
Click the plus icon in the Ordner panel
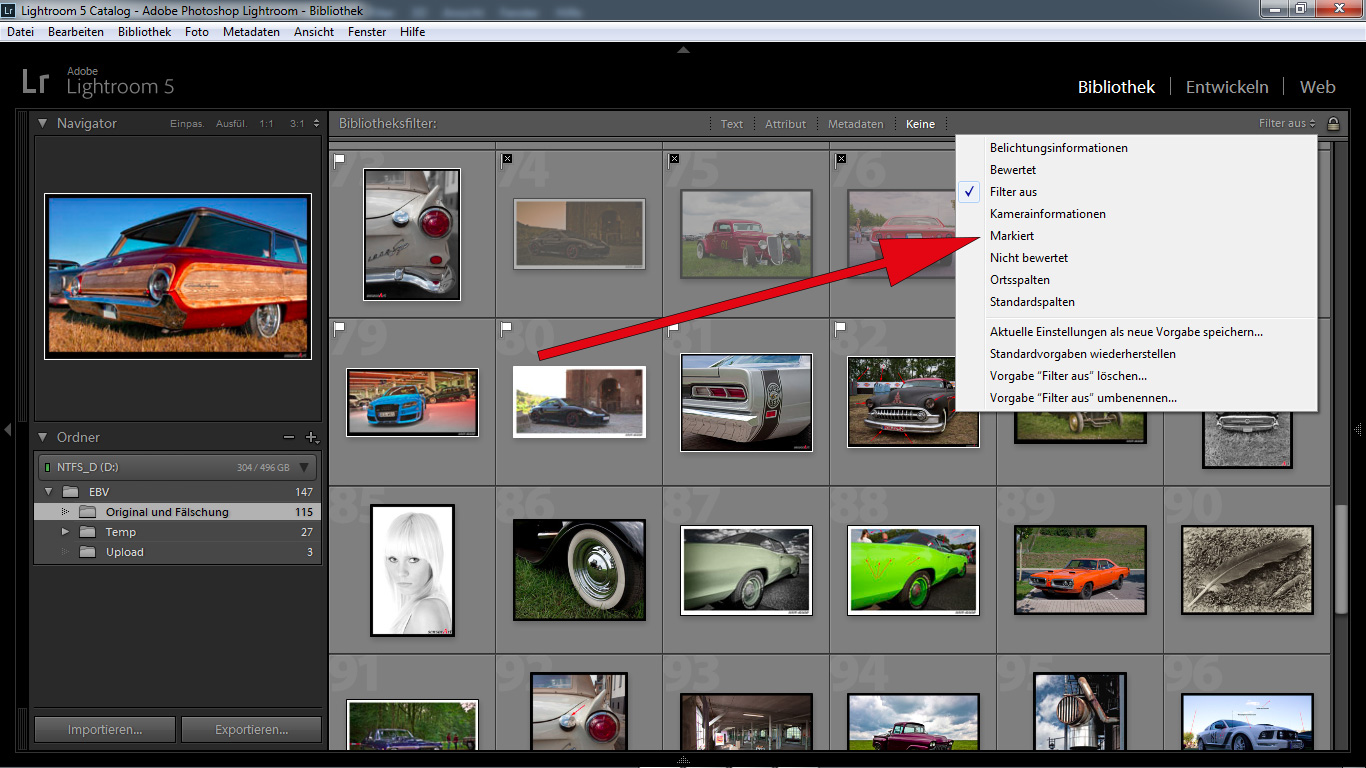pyautogui.click(x=311, y=437)
